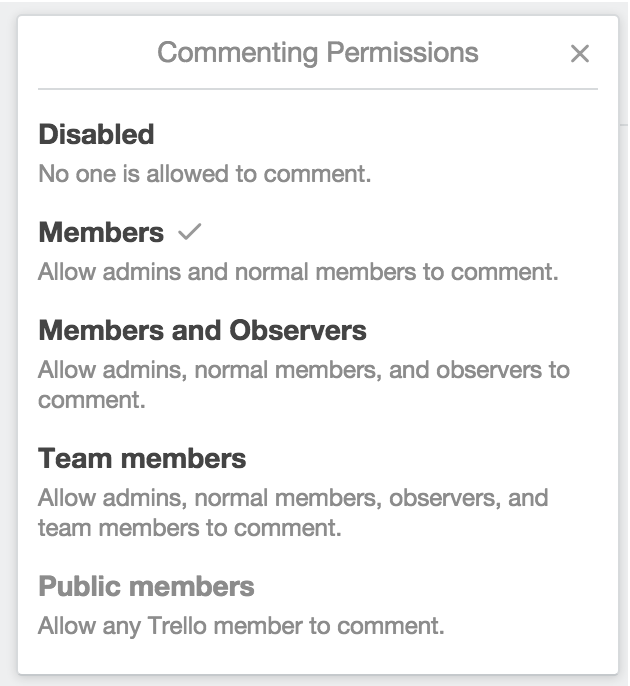The height and width of the screenshot is (686, 630).
Task: Click 'No one is allowed to comment' text
Action: point(204,173)
